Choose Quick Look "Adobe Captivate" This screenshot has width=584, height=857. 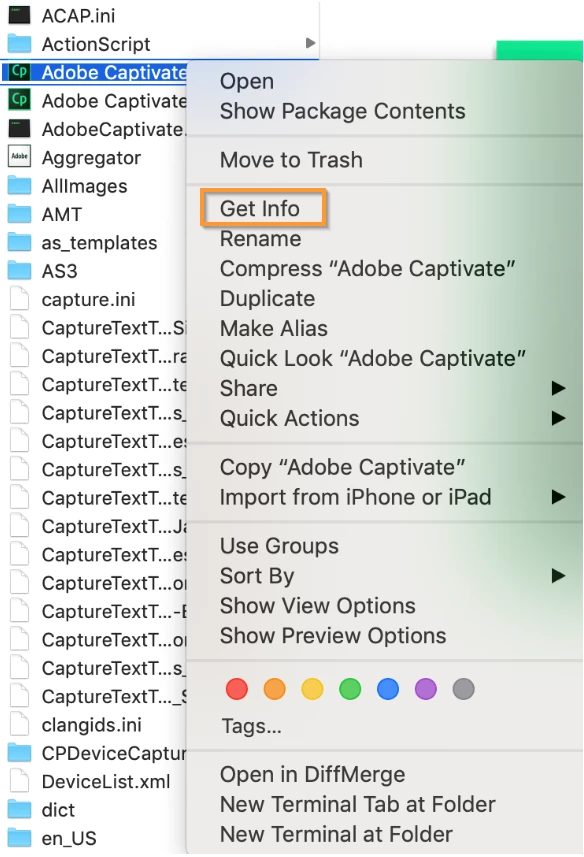point(373,359)
